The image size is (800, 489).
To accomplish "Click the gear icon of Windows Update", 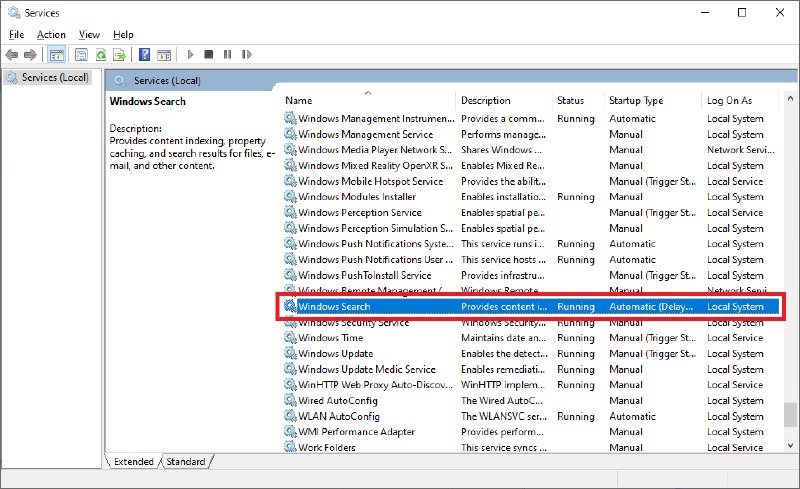I will point(290,353).
